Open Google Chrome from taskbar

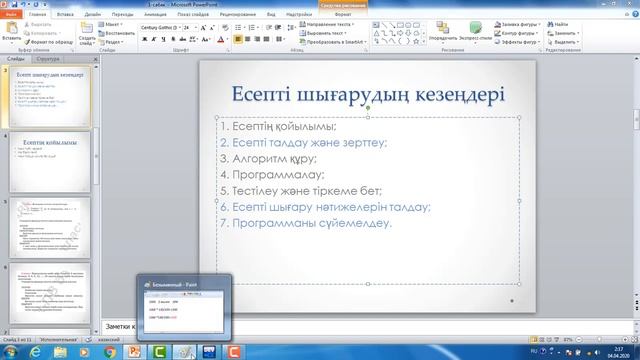[109, 352]
